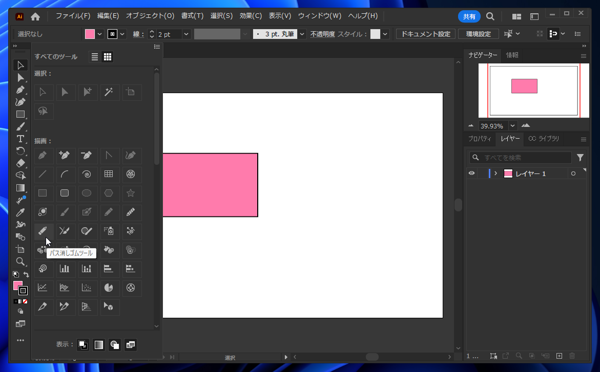600x372 pixels.
Task: Select the Path Eraser tool
Action: (x=42, y=231)
